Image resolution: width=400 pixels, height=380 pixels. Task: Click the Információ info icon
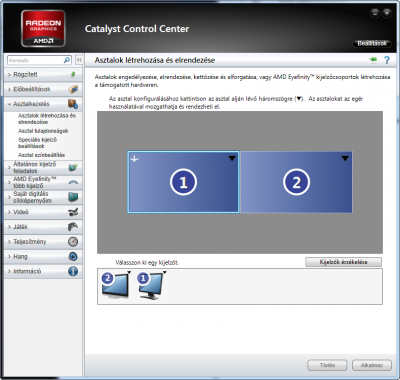pos(73,271)
